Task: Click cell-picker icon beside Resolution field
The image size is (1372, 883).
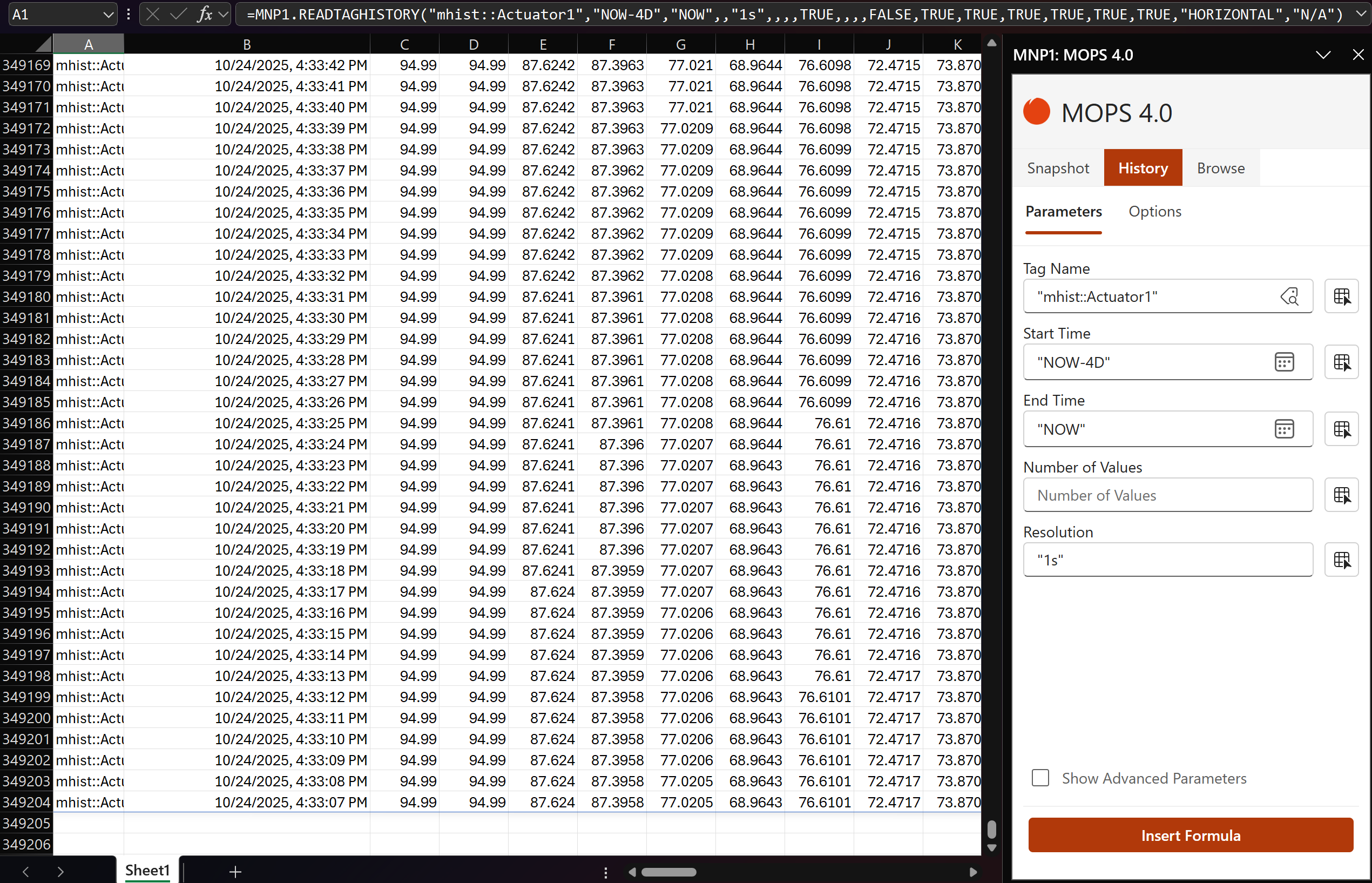Action: [x=1342, y=560]
